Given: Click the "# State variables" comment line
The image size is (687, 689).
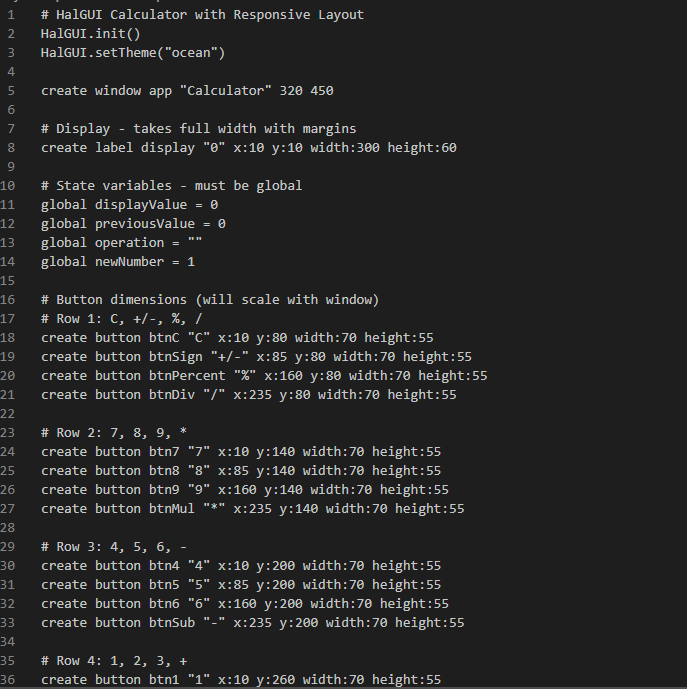Looking at the screenshot, I should 171,186.
